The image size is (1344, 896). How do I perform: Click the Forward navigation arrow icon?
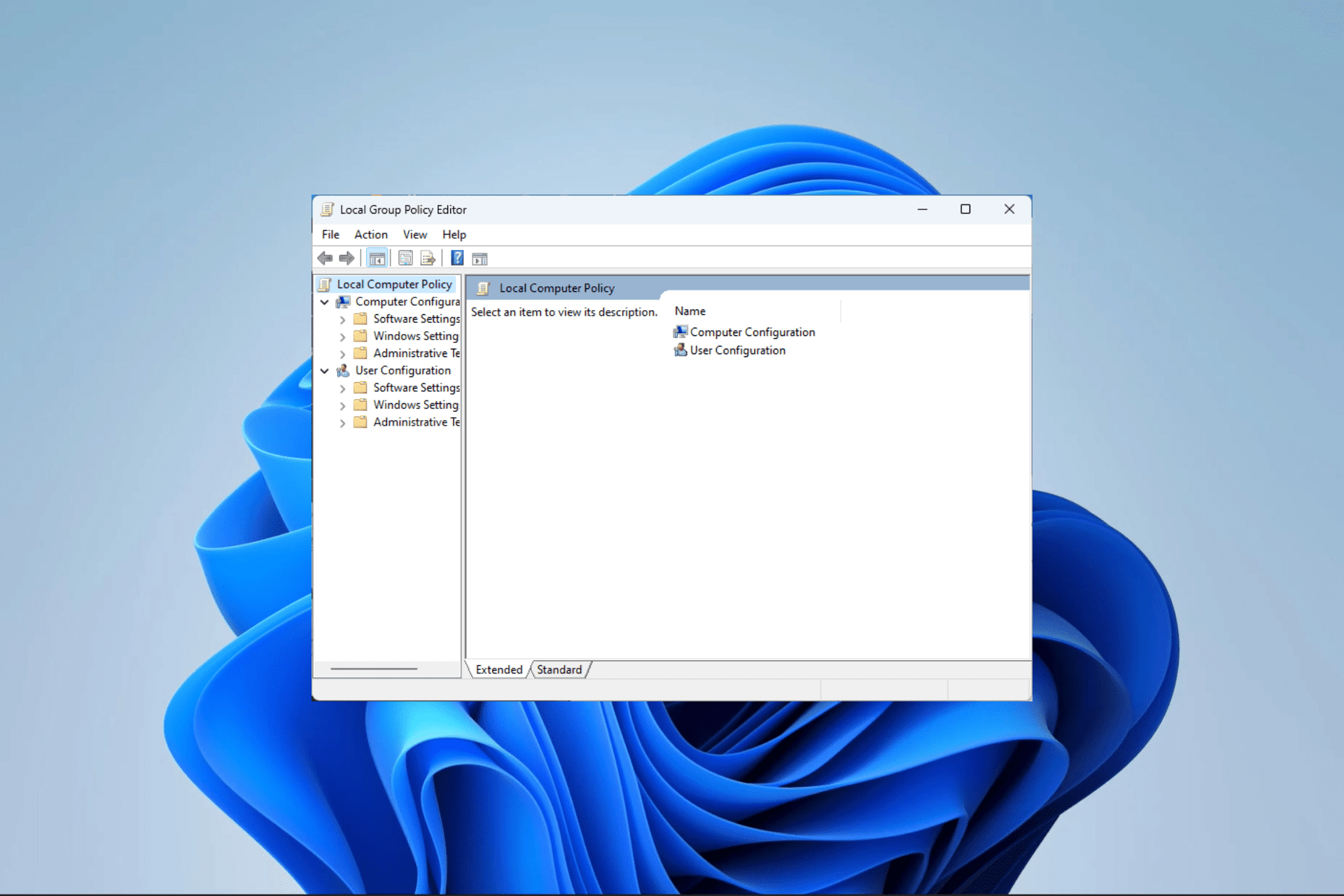click(x=346, y=259)
